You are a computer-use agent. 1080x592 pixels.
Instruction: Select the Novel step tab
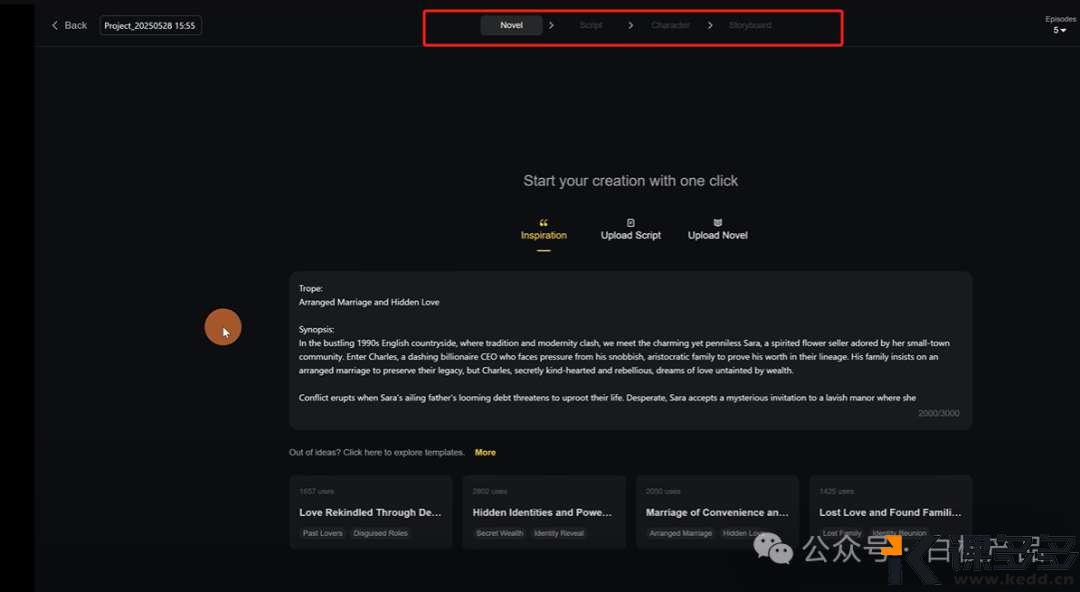(511, 25)
